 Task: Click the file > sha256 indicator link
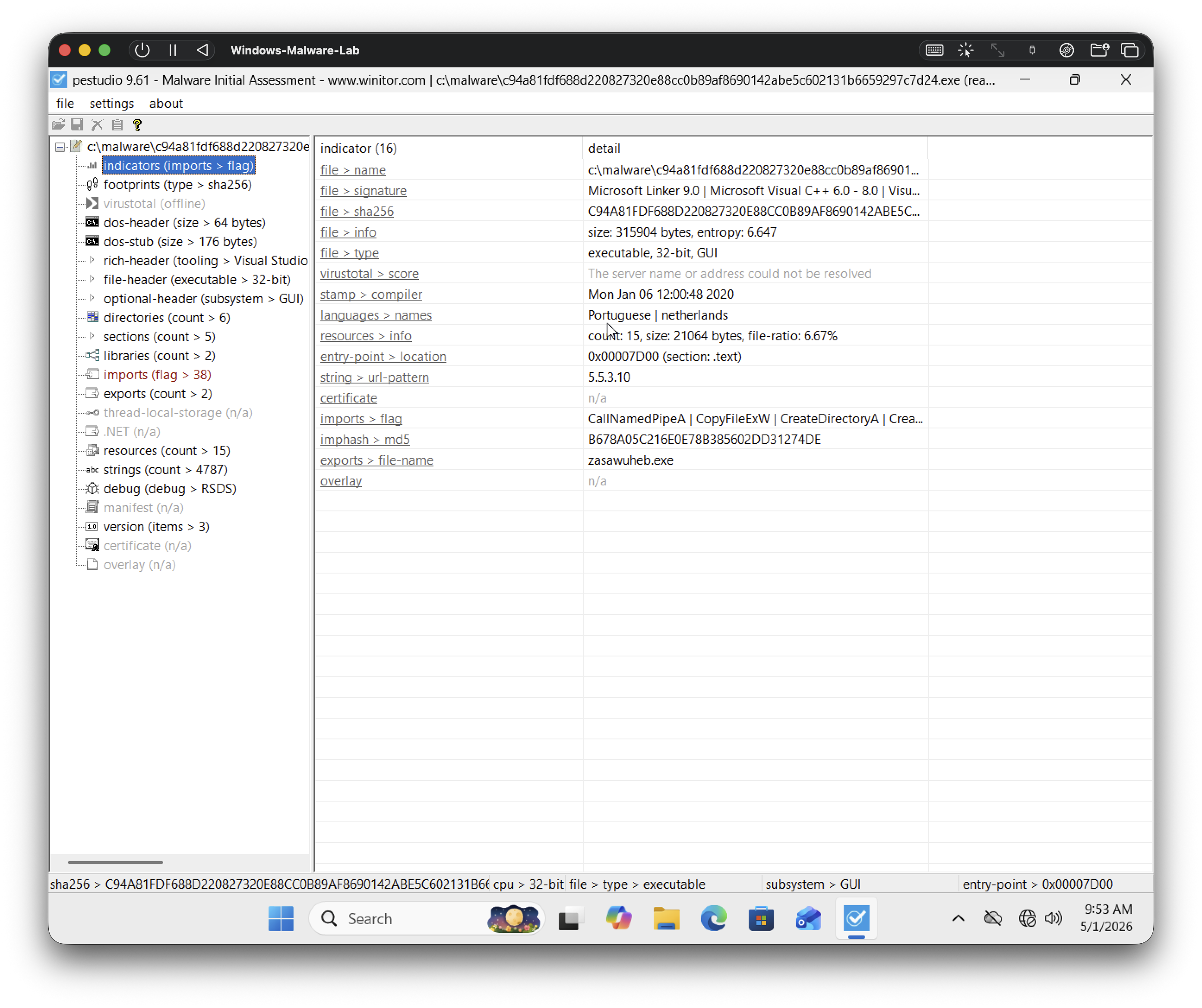(357, 211)
